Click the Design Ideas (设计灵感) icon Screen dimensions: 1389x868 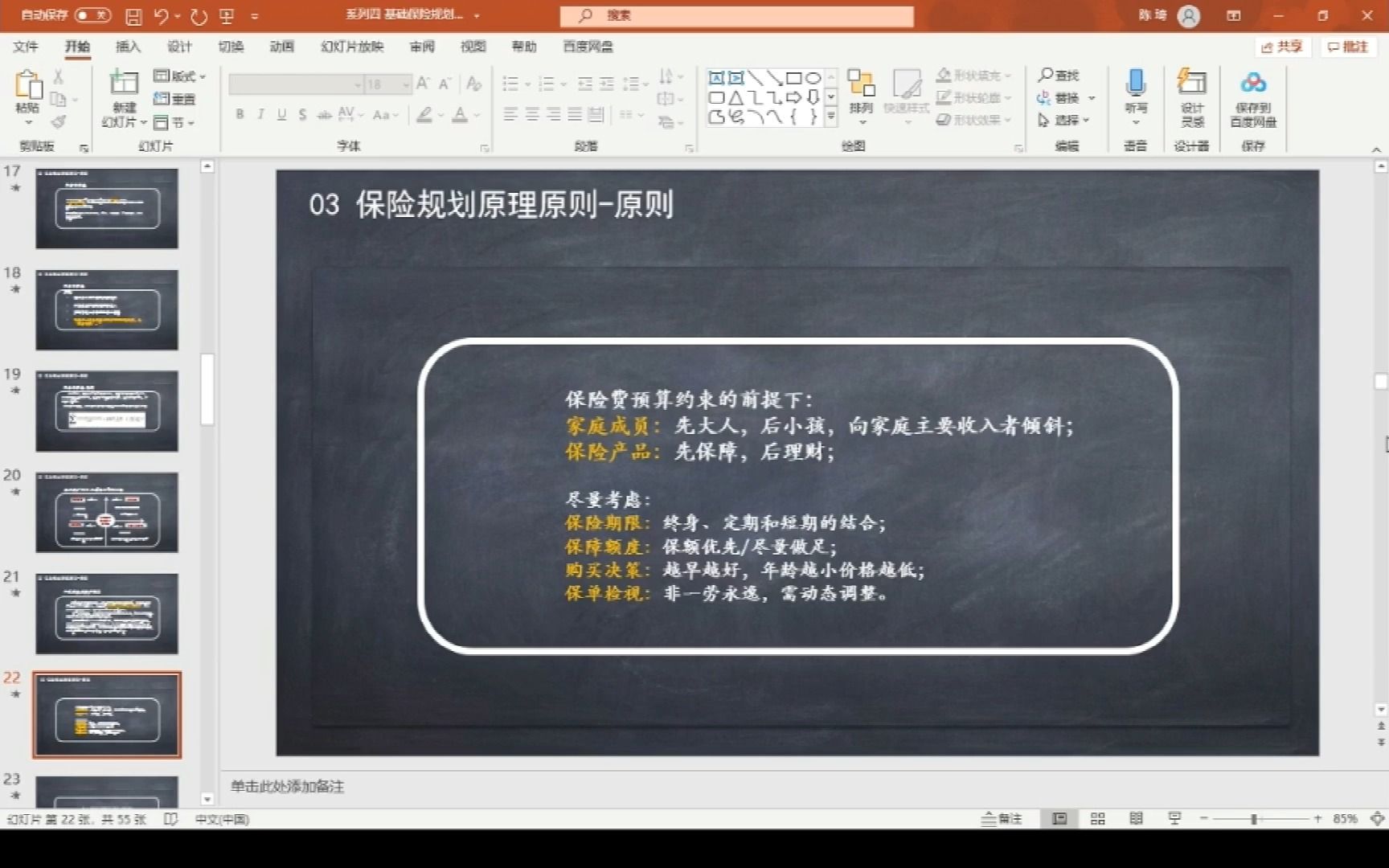tap(1192, 84)
